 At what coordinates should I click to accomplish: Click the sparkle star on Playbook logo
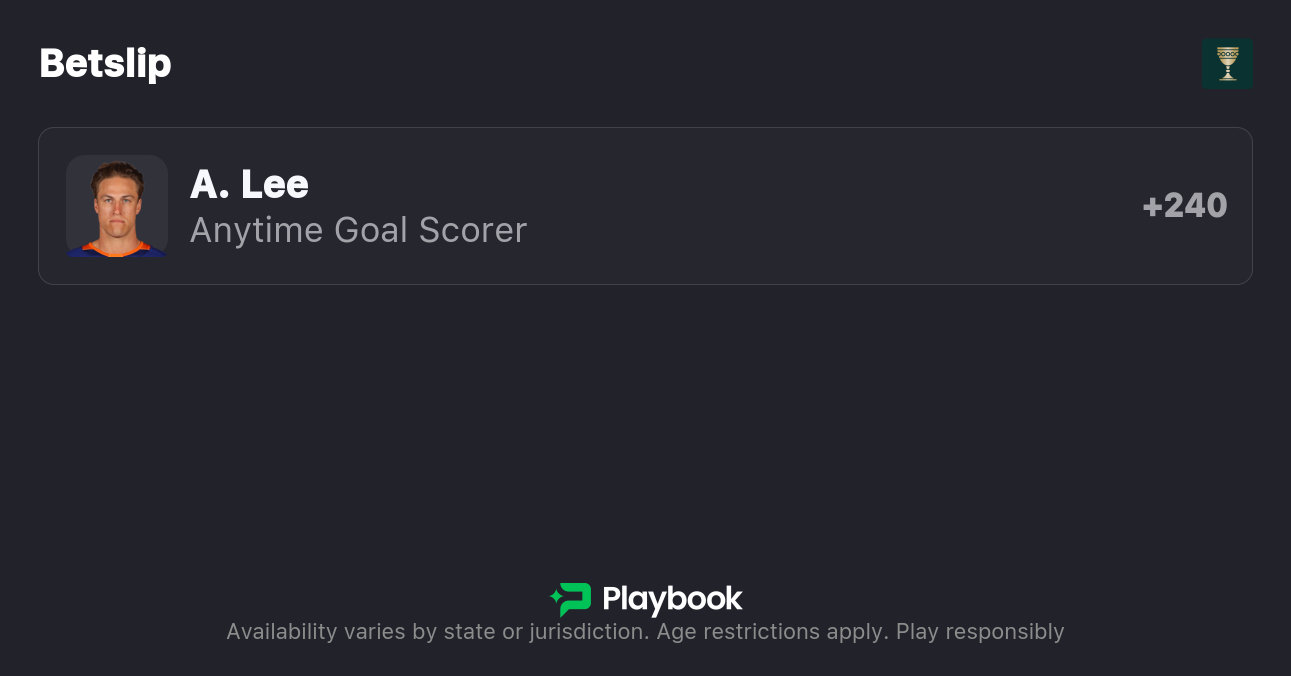pos(555,598)
